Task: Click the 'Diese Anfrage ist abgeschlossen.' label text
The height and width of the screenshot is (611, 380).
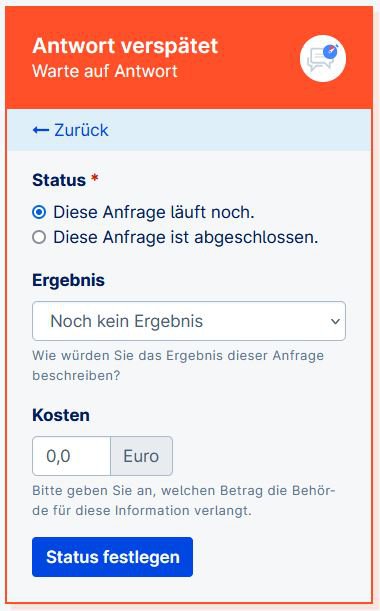Action: [186, 237]
